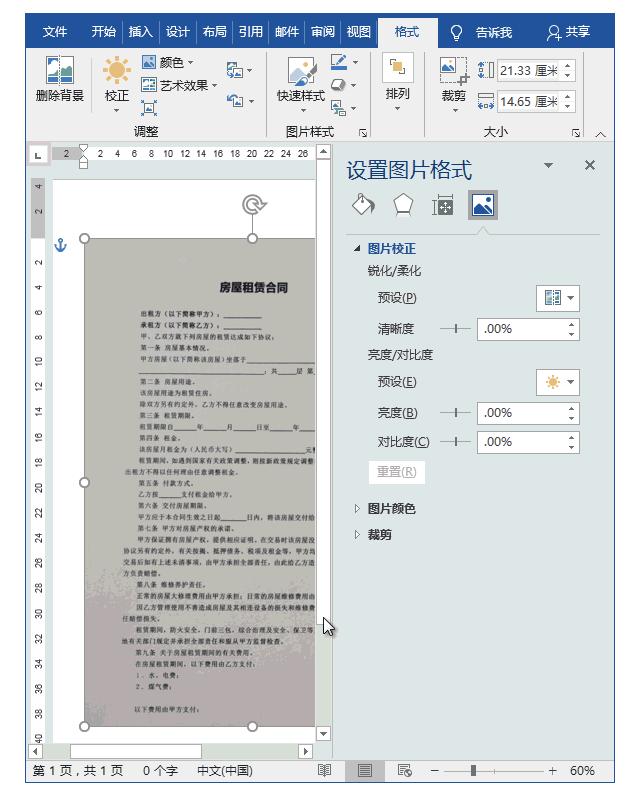Select the Layout & Properties tab icon
The height and width of the screenshot is (797, 639).
[442, 205]
